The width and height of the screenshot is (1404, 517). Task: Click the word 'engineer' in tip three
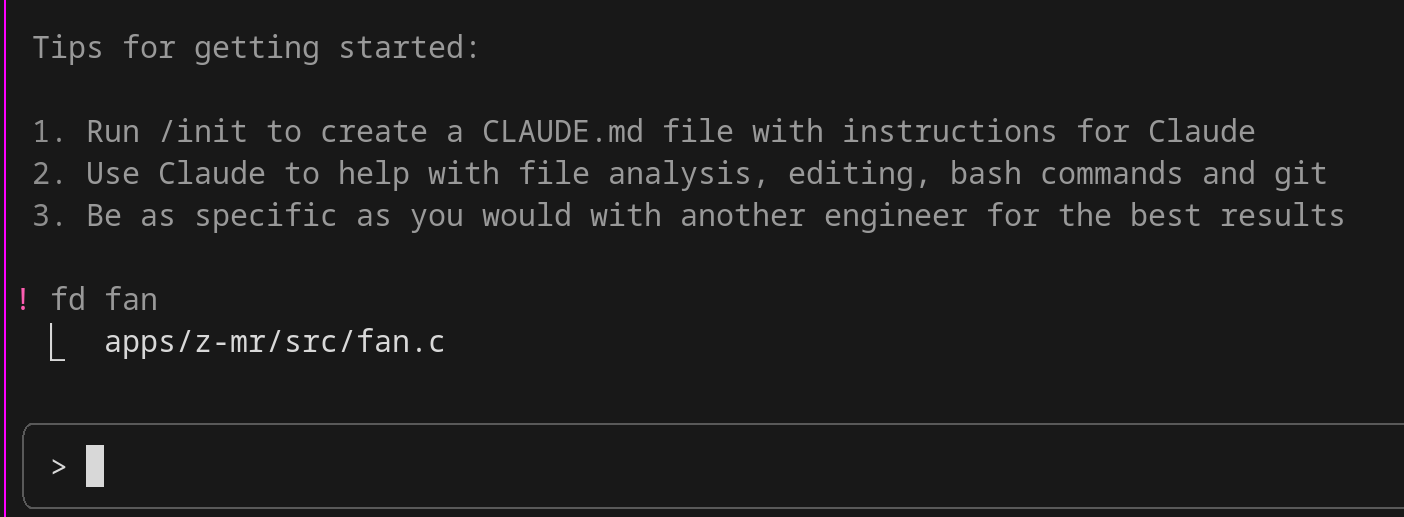click(895, 216)
